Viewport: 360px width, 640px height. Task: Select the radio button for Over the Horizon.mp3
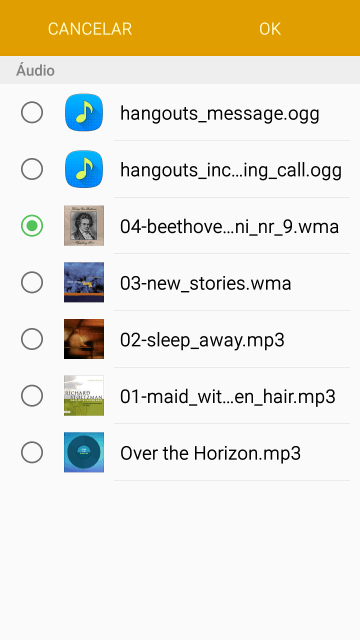pos(32,452)
